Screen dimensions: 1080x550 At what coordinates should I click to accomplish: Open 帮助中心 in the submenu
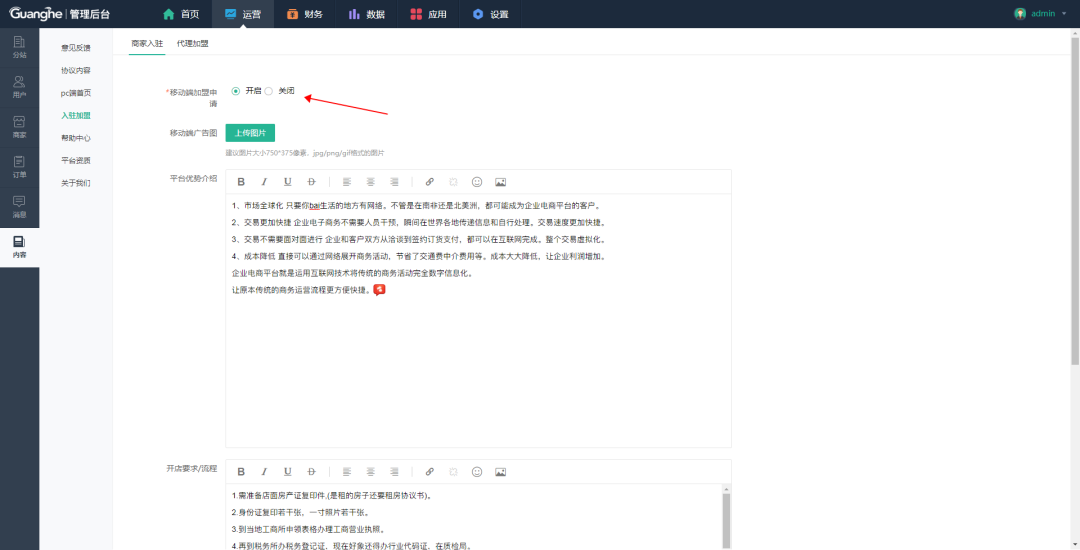[x=76, y=138]
